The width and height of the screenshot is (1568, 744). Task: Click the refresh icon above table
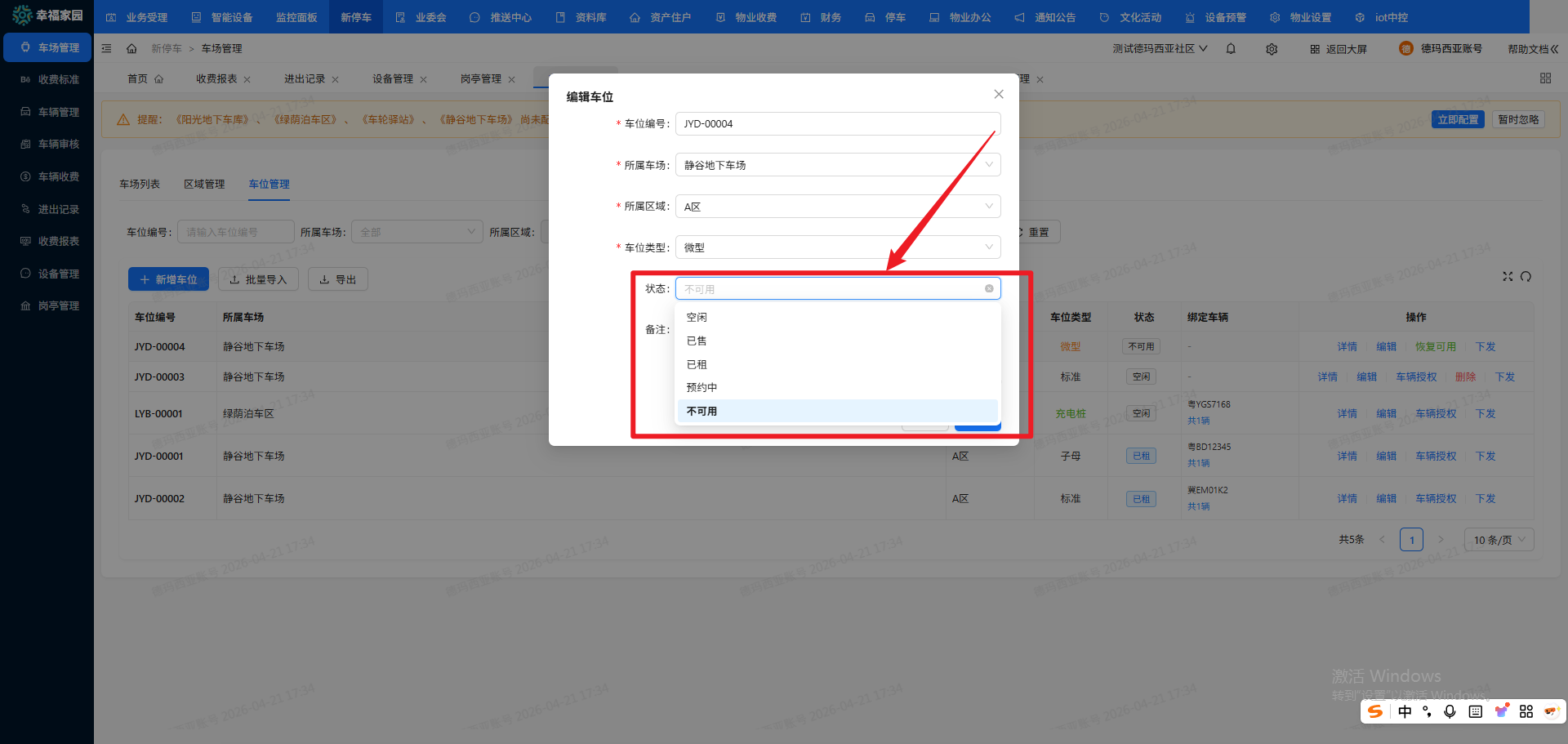1526,277
